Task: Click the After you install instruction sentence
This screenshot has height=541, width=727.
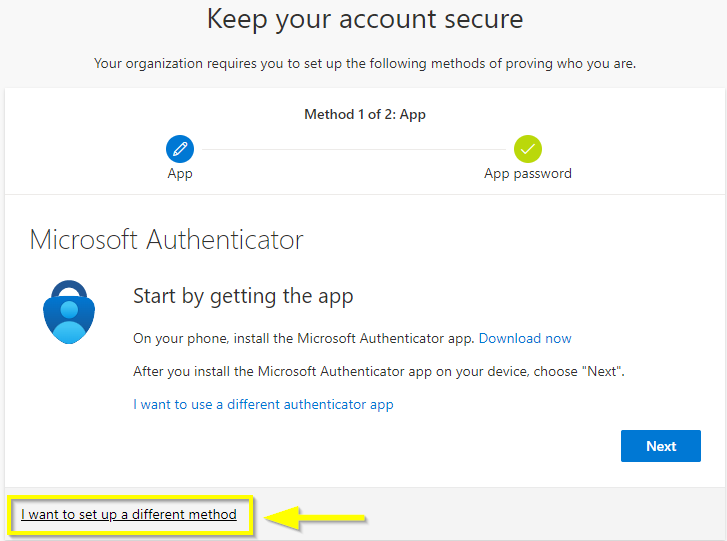Action: pos(379,371)
